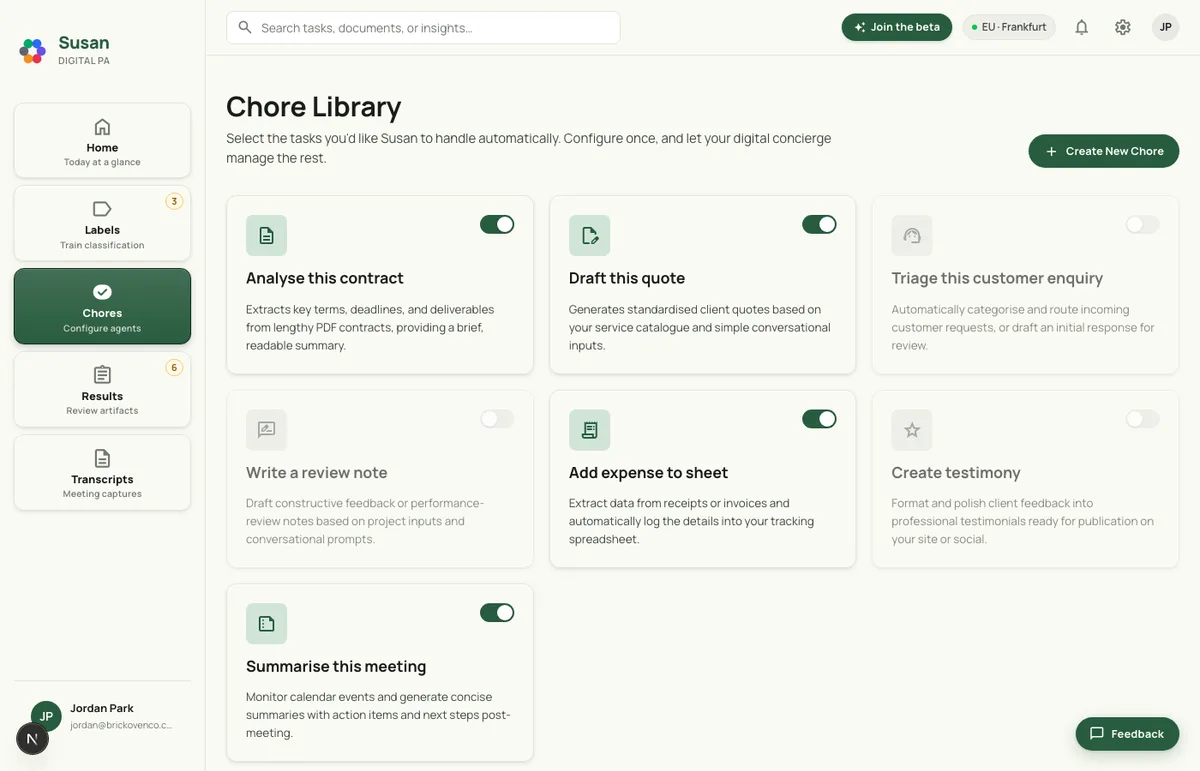Click the Create testimony title

point(956,472)
